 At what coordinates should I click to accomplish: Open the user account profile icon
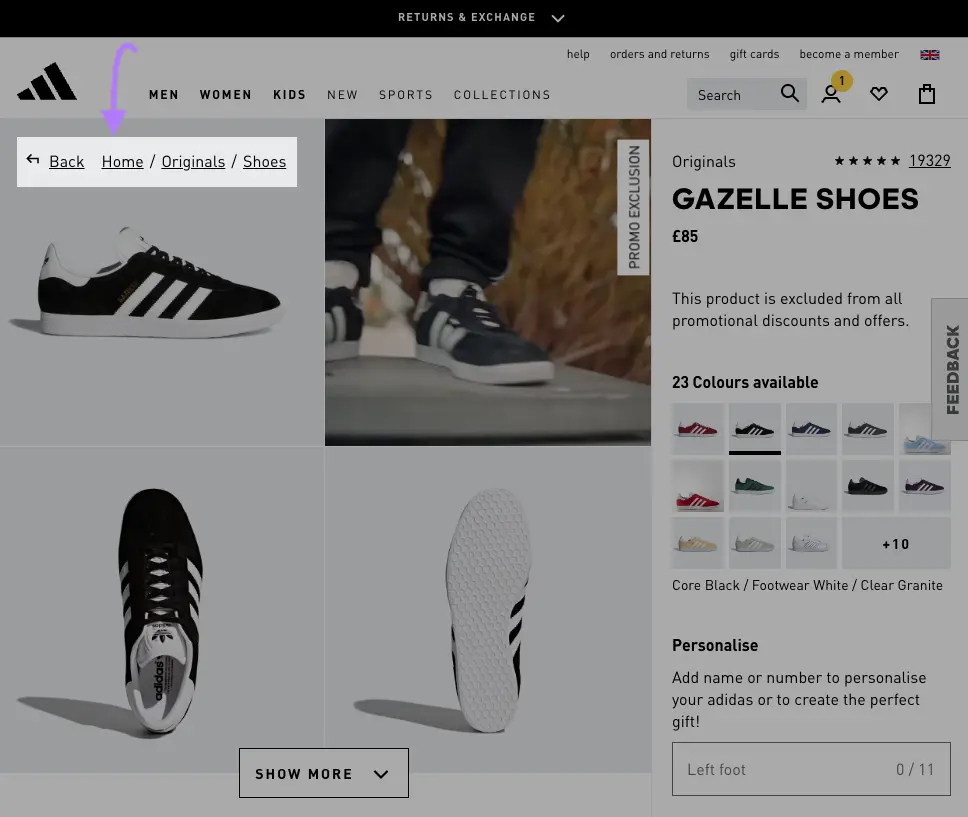pyautogui.click(x=831, y=94)
